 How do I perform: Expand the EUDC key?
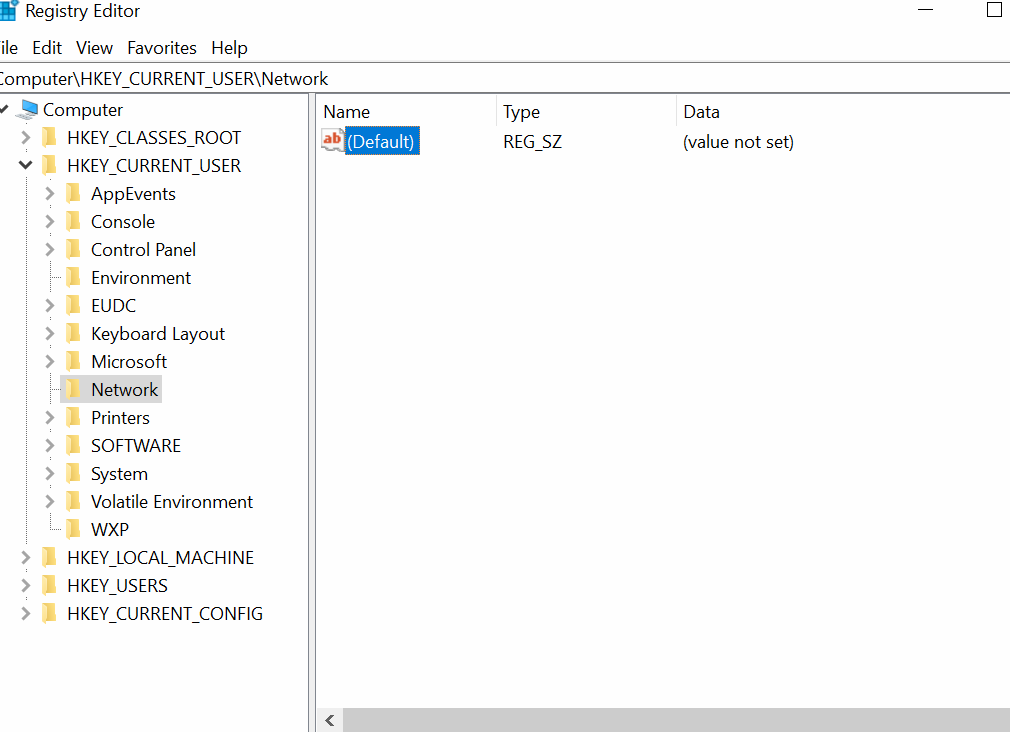pyautogui.click(x=50, y=305)
